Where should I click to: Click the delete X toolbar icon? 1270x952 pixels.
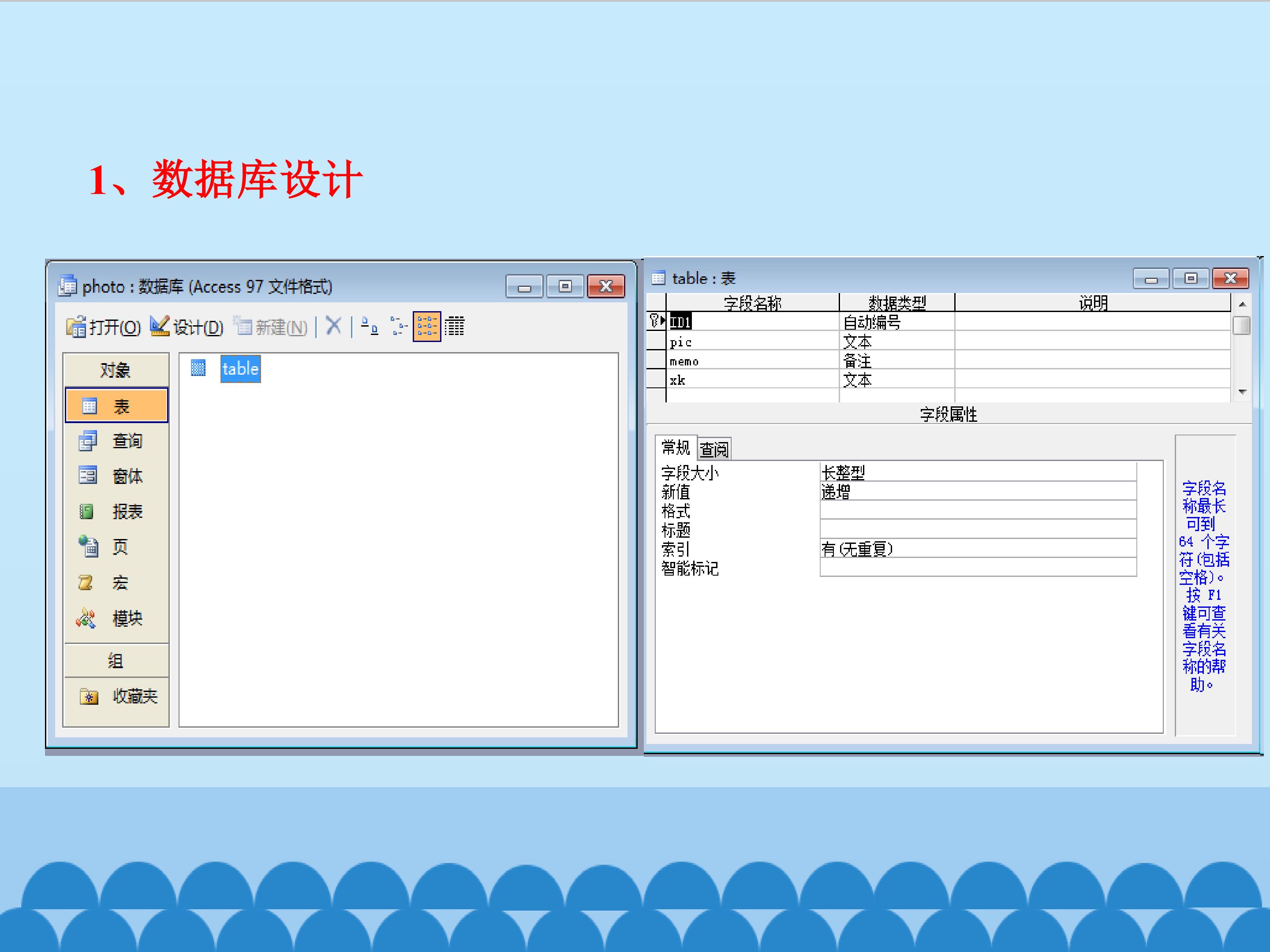pyautogui.click(x=333, y=326)
